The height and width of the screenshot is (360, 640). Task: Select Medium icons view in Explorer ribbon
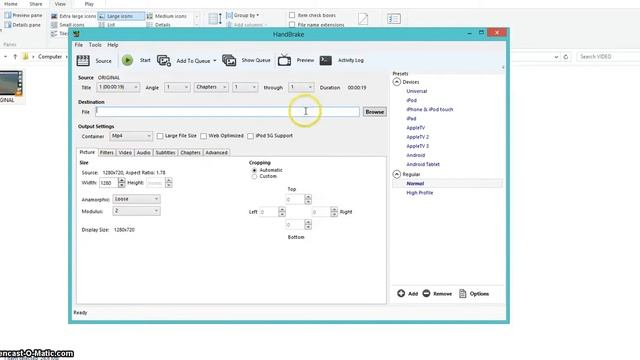(x=167, y=16)
